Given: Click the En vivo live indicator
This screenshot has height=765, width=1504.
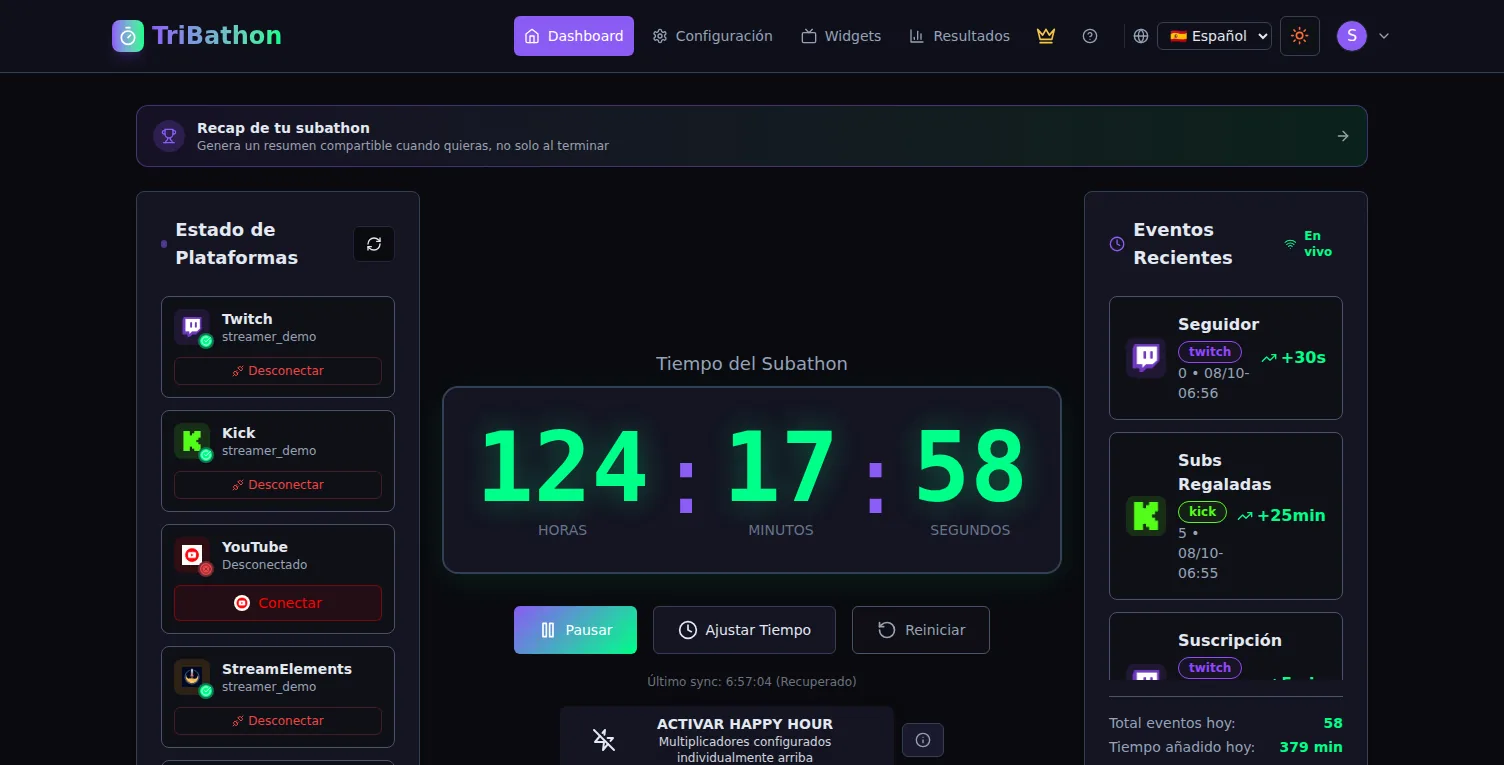Looking at the screenshot, I should (x=1309, y=244).
